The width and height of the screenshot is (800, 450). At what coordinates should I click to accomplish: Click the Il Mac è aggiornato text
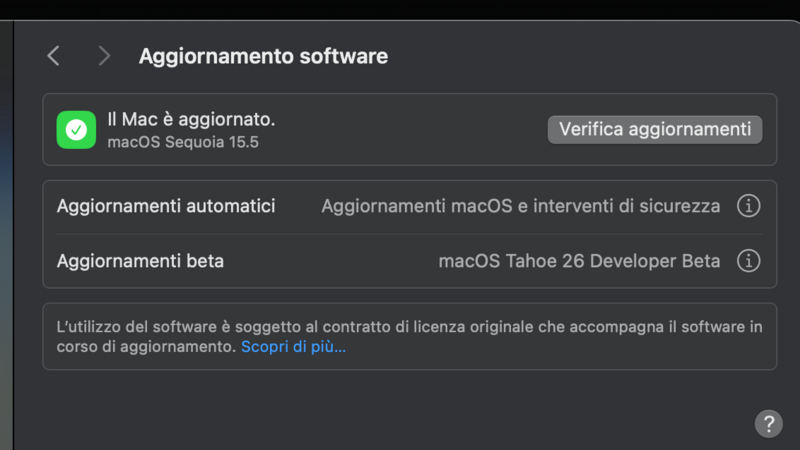click(x=191, y=119)
